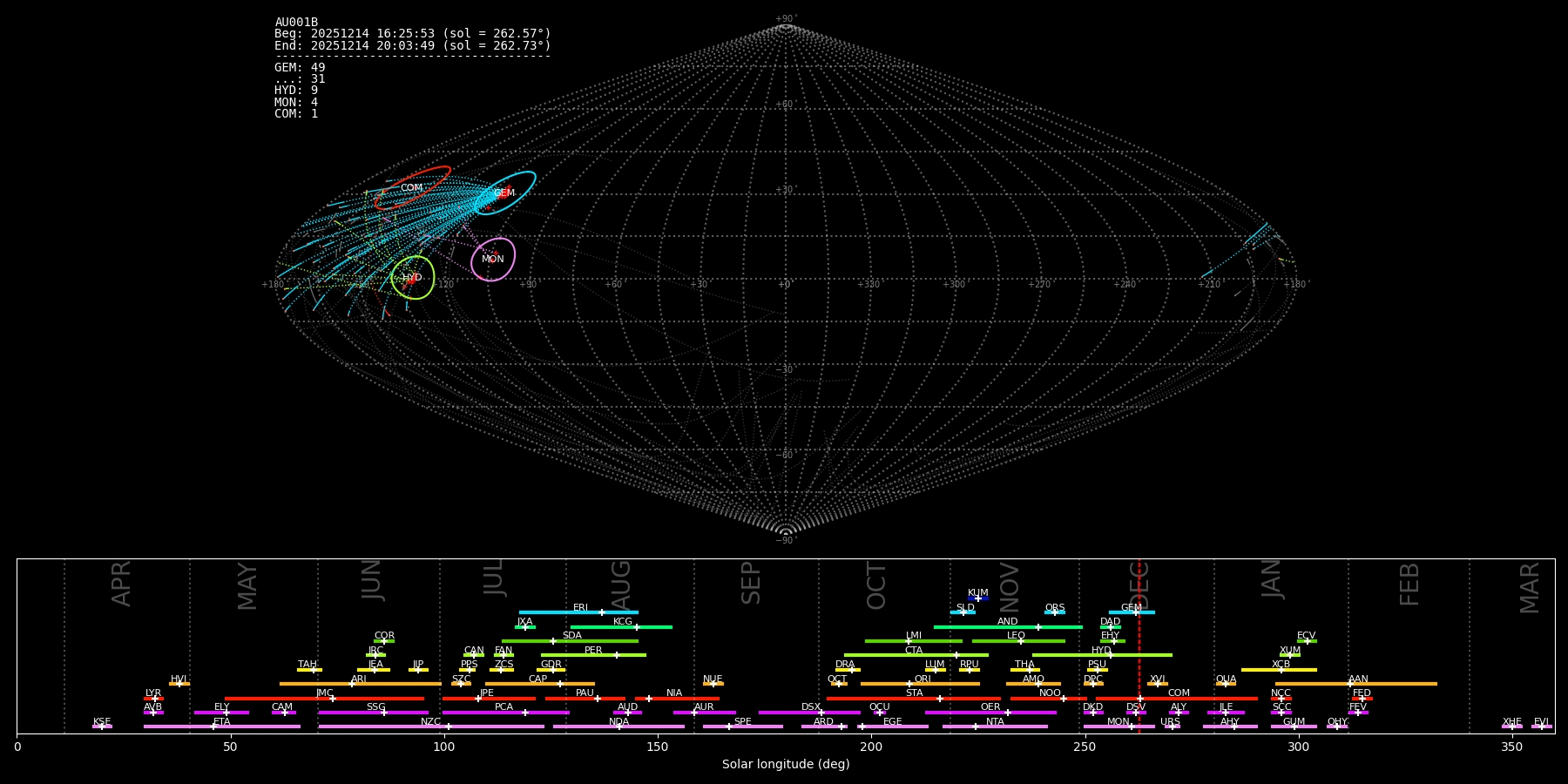Click the QUA shower marker in timeline

pyautogui.click(x=1226, y=684)
